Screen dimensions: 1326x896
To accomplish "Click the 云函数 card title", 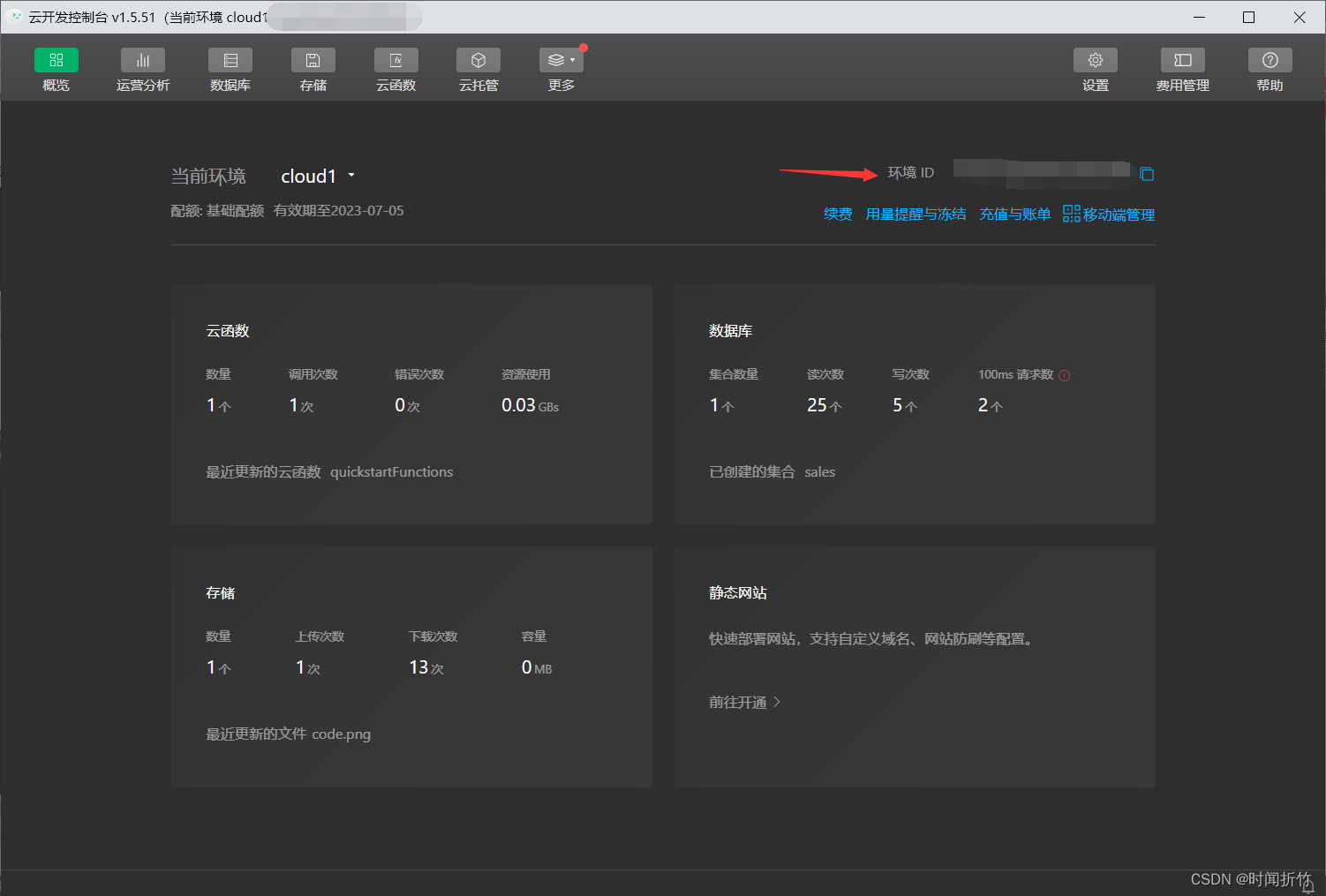I will click(x=228, y=331).
